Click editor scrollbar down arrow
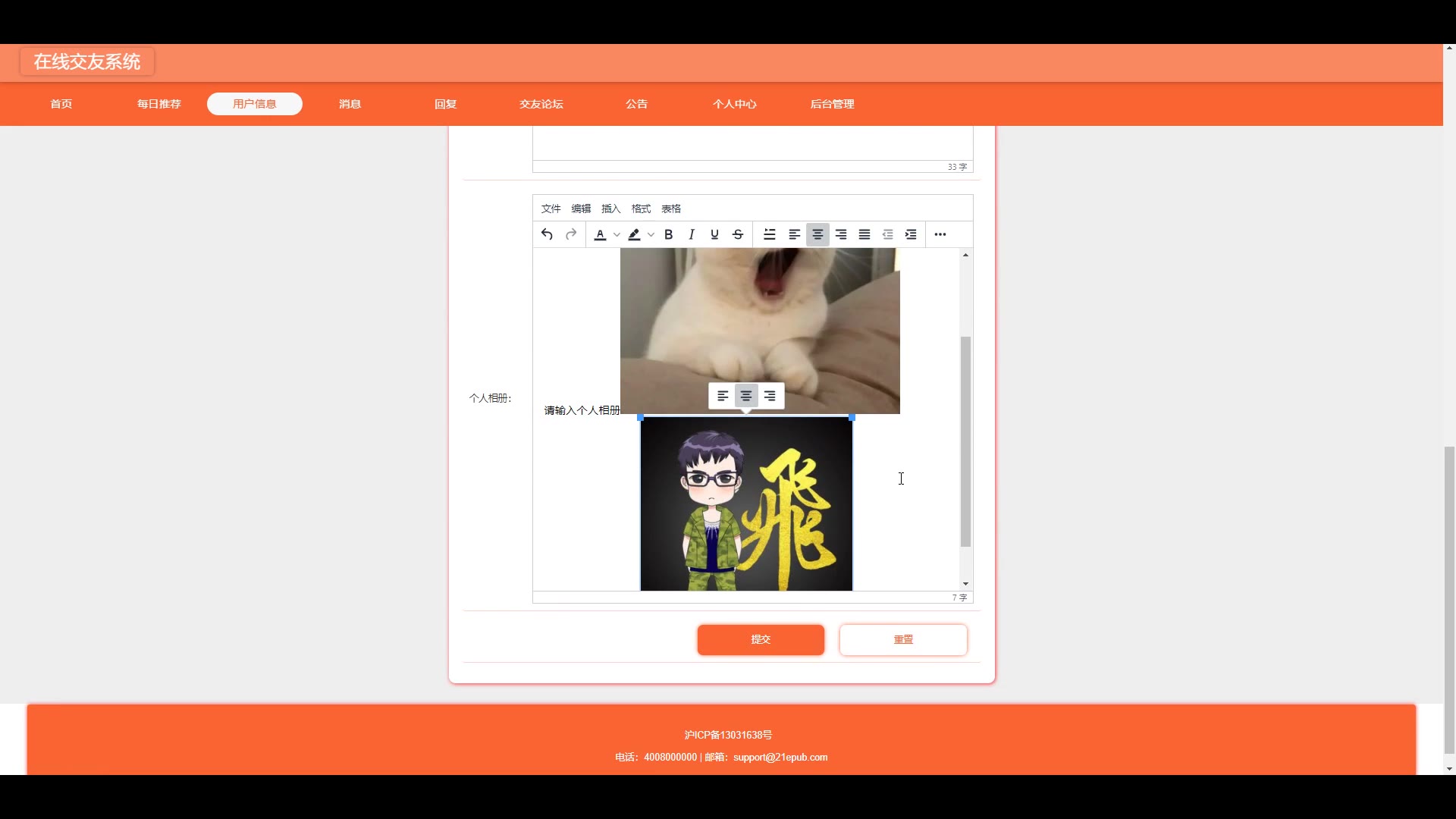The width and height of the screenshot is (1456, 819). tap(965, 584)
